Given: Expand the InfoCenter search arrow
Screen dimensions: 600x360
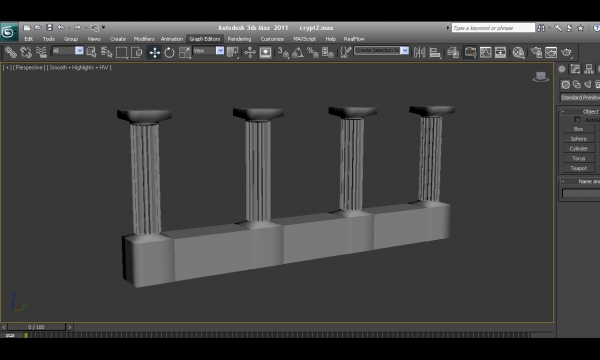Looking at the screenshot, I should click(448, 28).
